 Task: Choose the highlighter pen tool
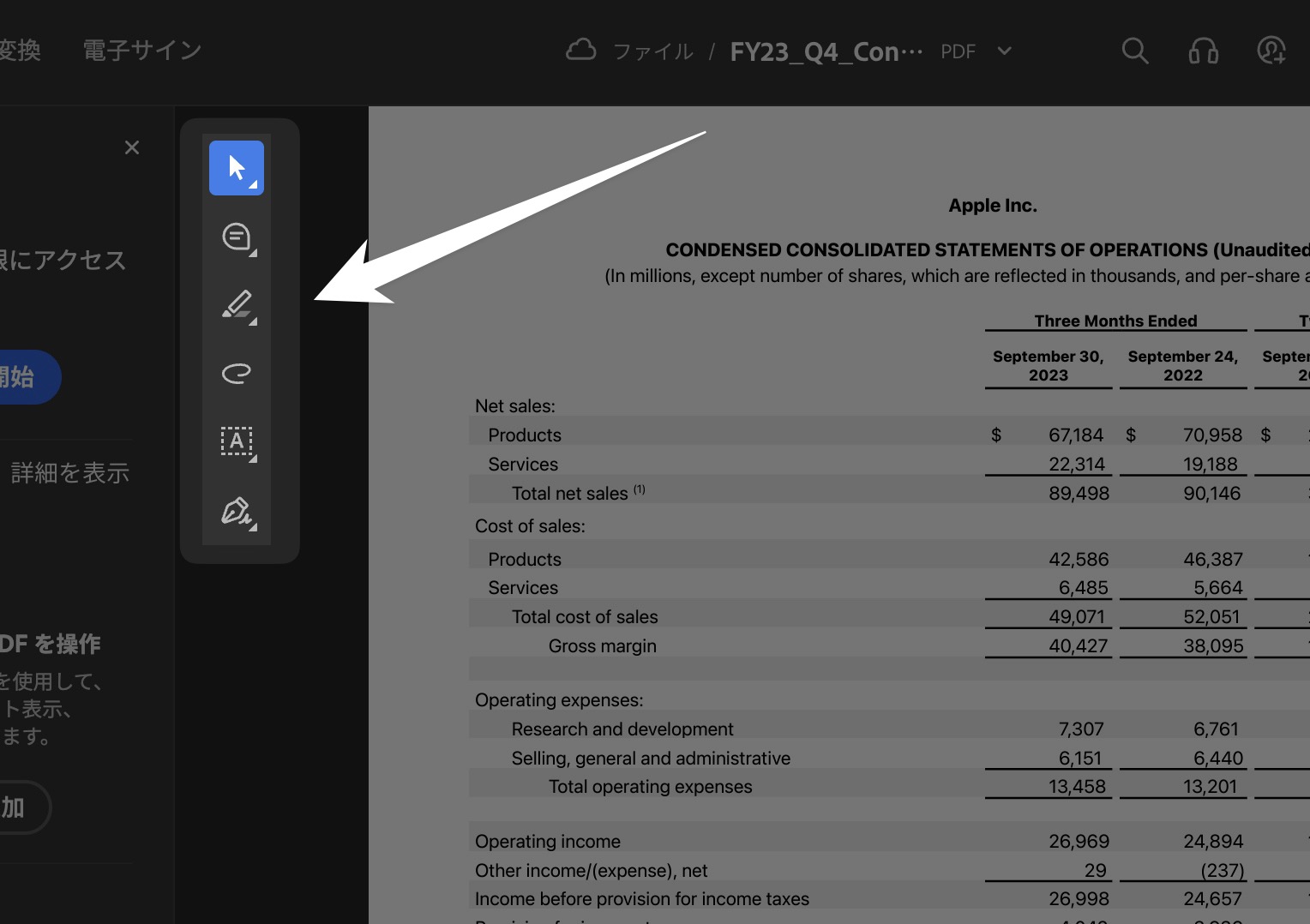(237, 305)
